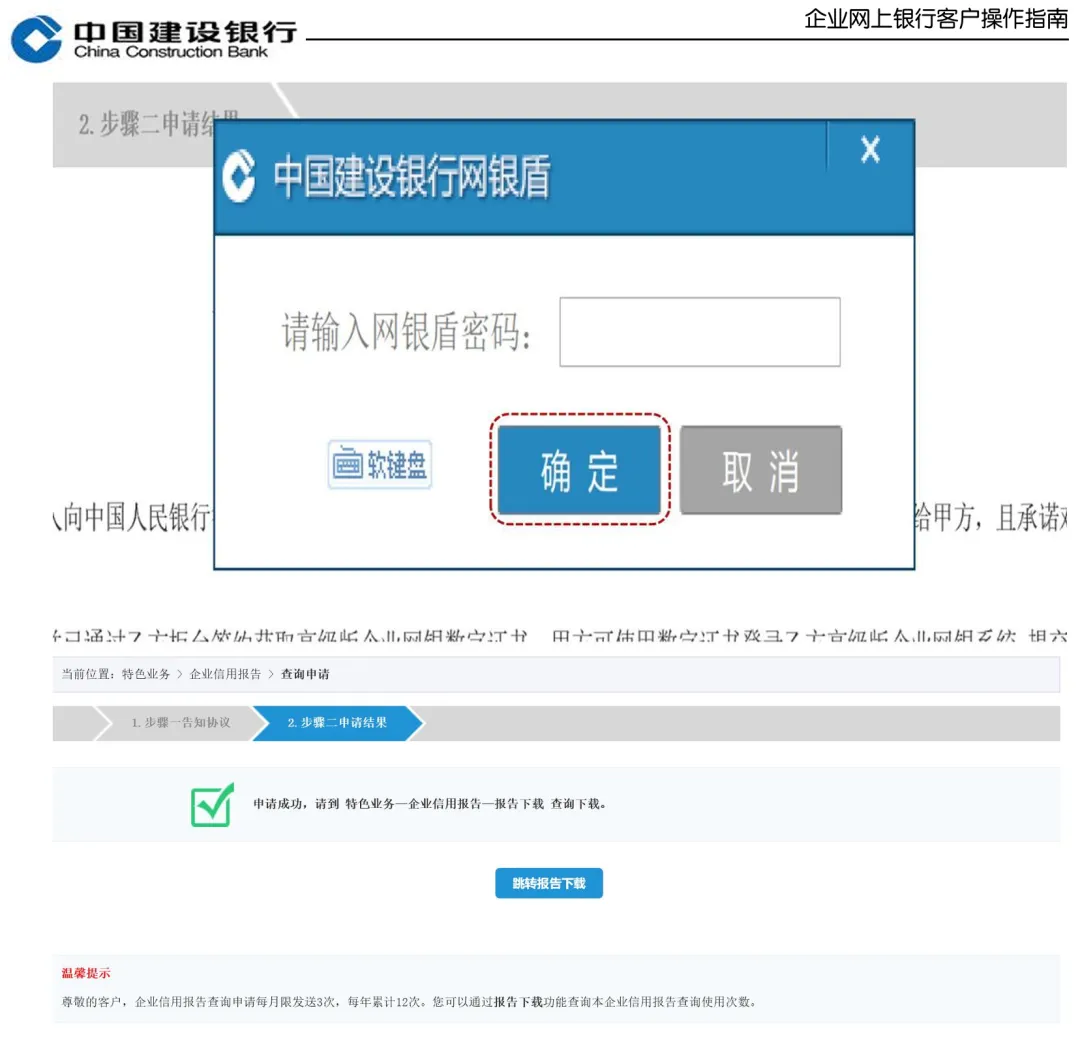Click the gray 2.步骤二申请 tab behind dialog
Screen dimensions: 1080x1037
pyautogui.click(x=158, y=124)
